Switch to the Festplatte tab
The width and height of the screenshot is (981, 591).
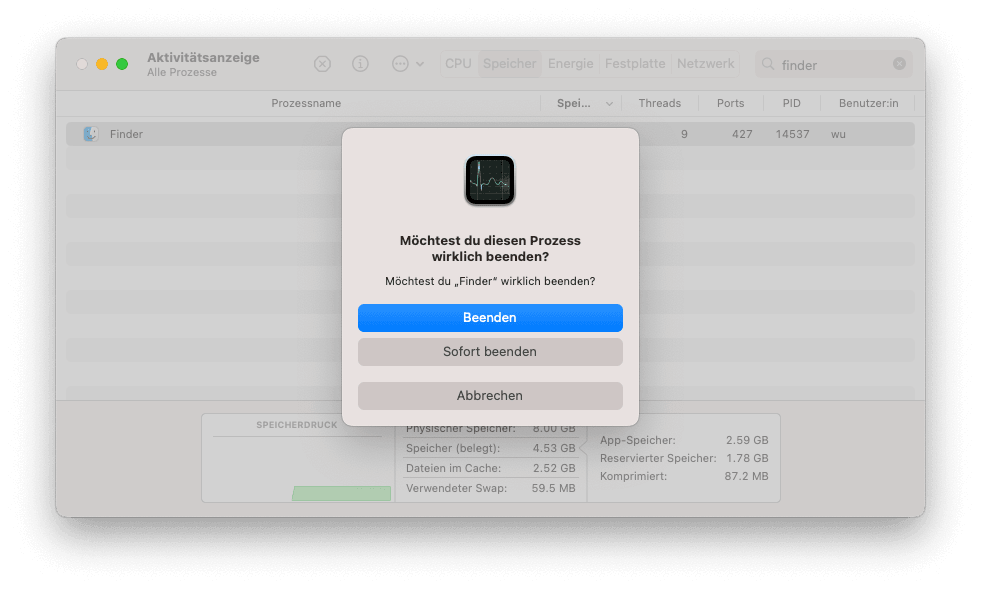(x=635, y=64)
